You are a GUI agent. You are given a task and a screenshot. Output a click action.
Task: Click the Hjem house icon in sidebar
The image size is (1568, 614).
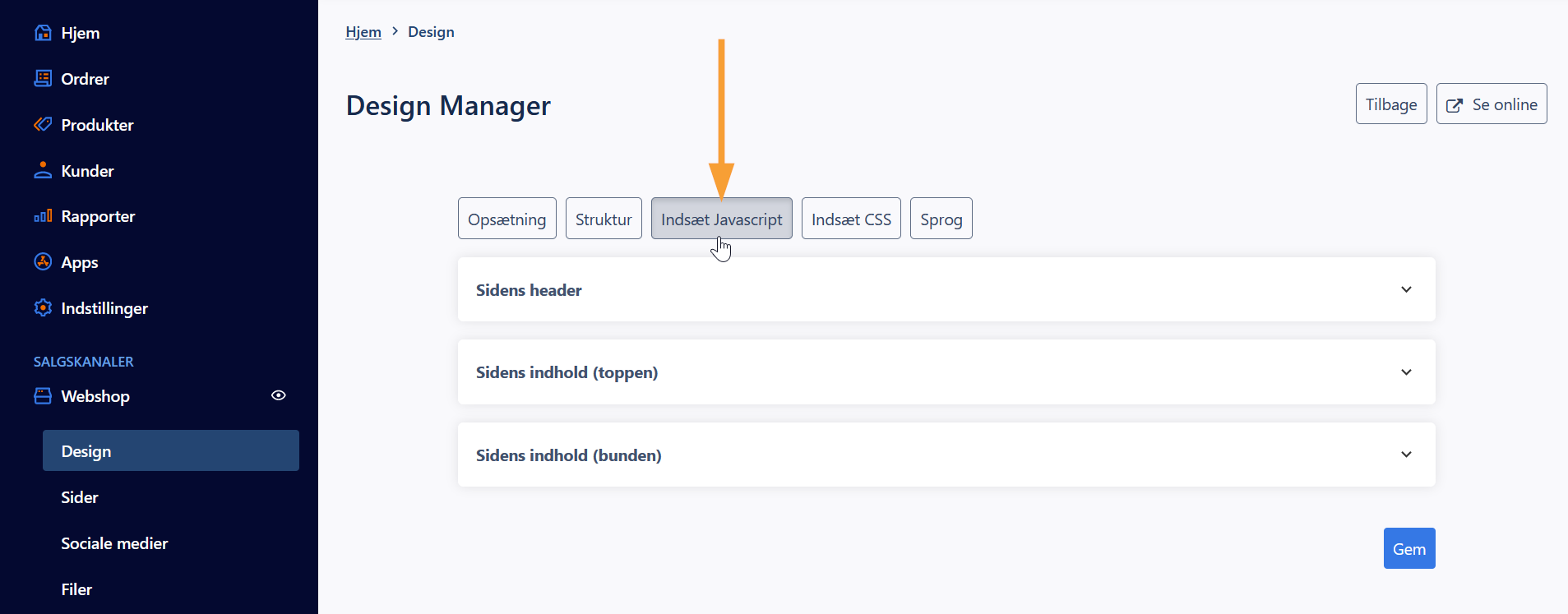click(43, 33)
